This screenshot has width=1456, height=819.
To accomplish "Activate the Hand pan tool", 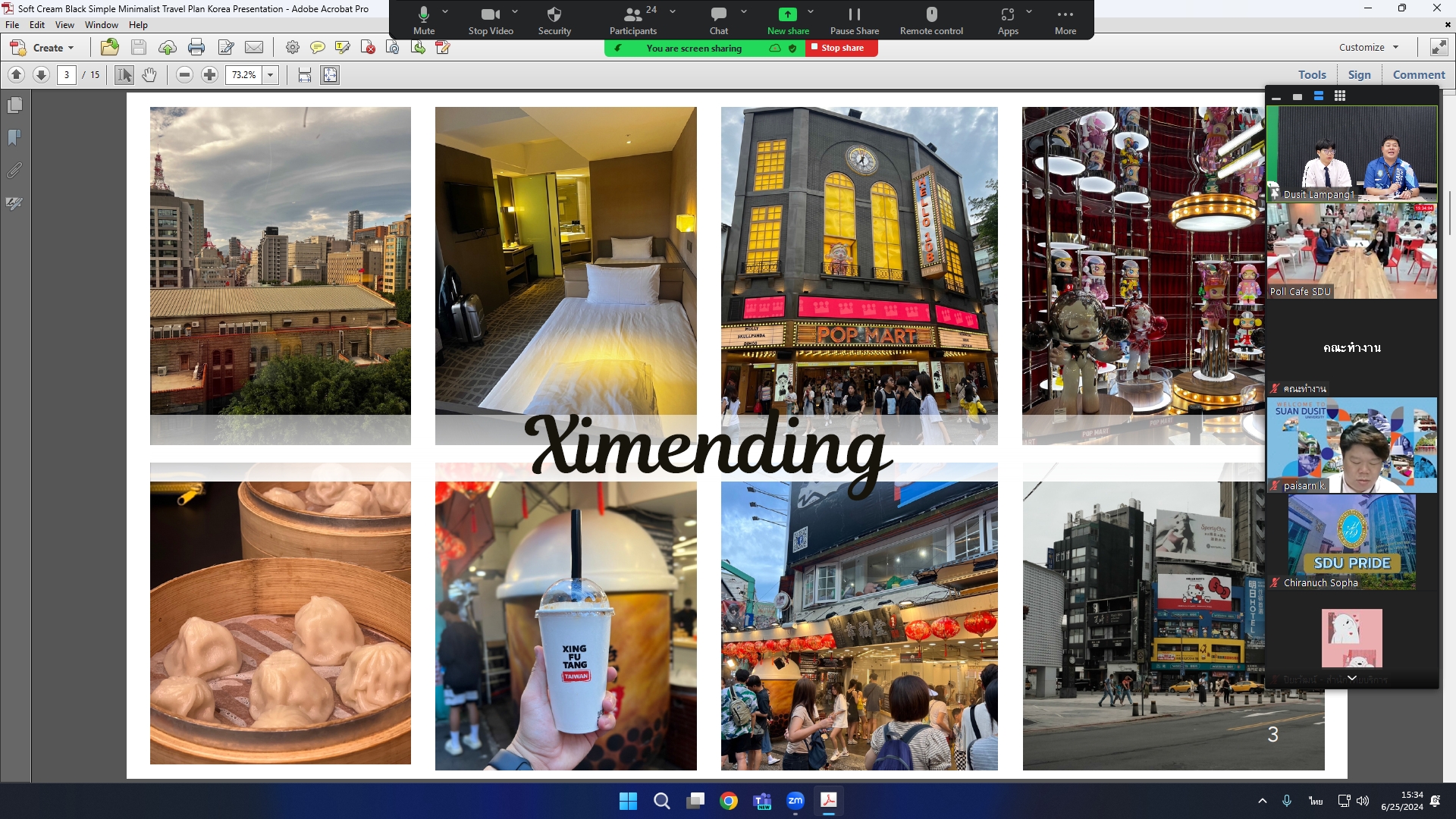I will coord(149,74).
